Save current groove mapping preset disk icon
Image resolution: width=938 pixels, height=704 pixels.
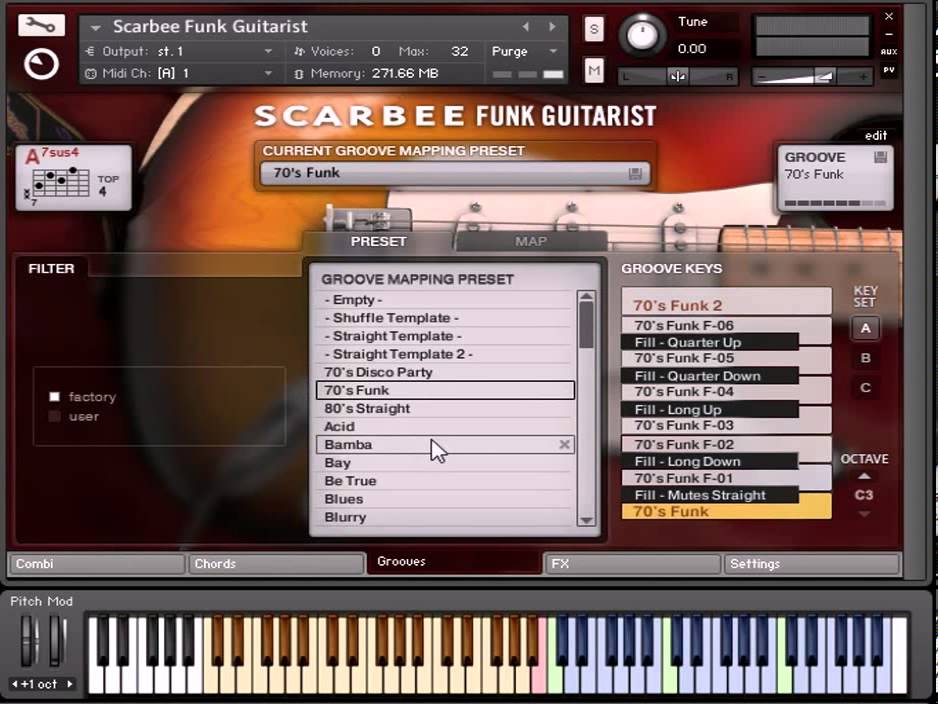pos(635,173)
